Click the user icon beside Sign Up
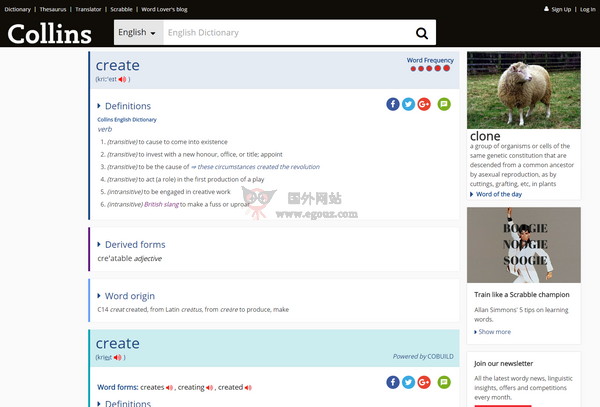 click(546, 9)
